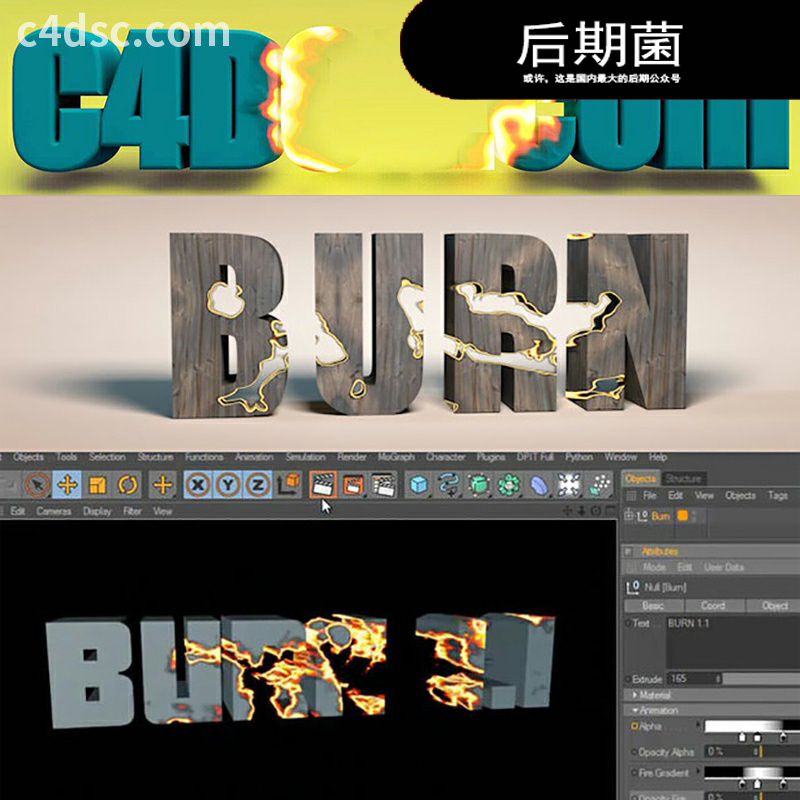The image size is (800, 800).
Task: Open the Character menu
Action: pyautogui.click(x=445, y=457)
